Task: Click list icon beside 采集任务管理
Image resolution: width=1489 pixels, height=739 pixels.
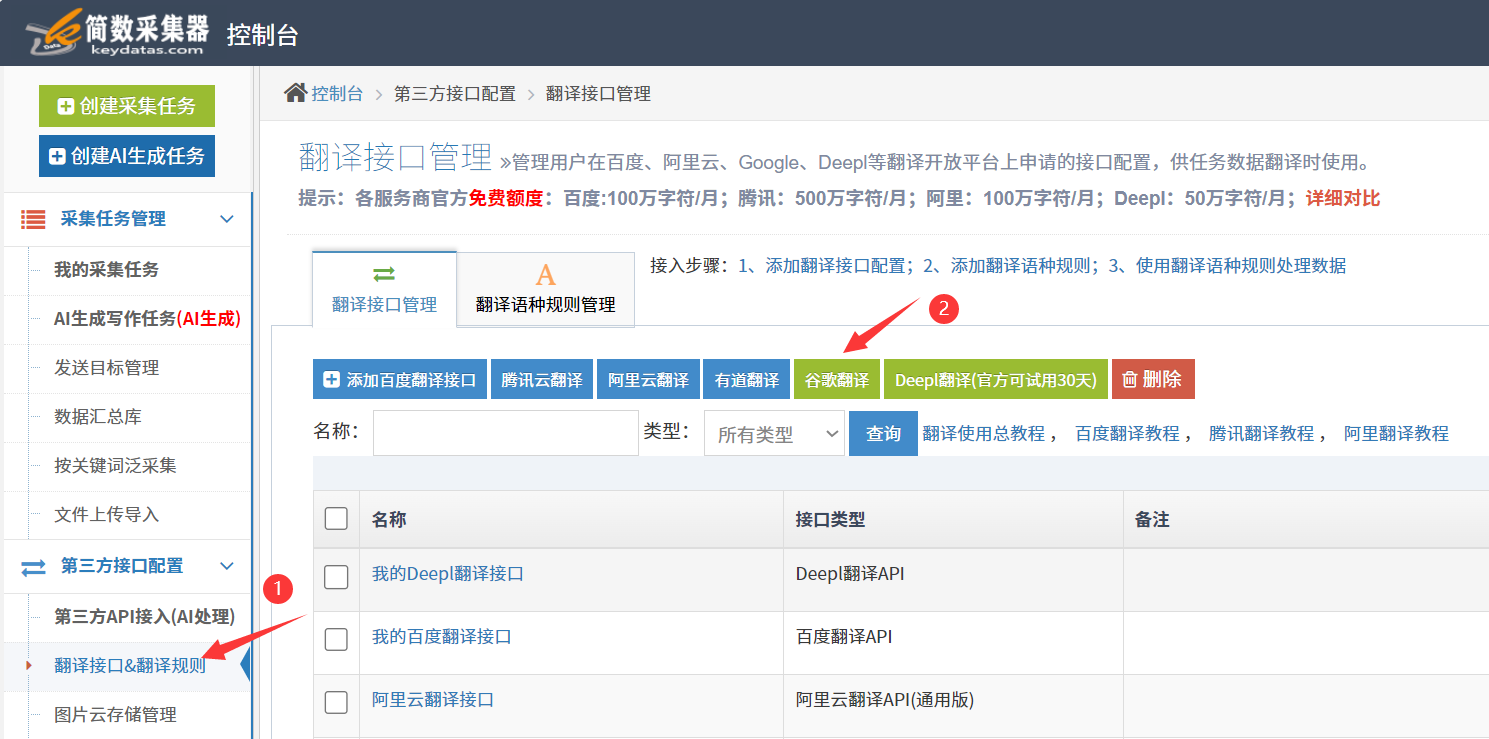Action: (x=33, y=219)
